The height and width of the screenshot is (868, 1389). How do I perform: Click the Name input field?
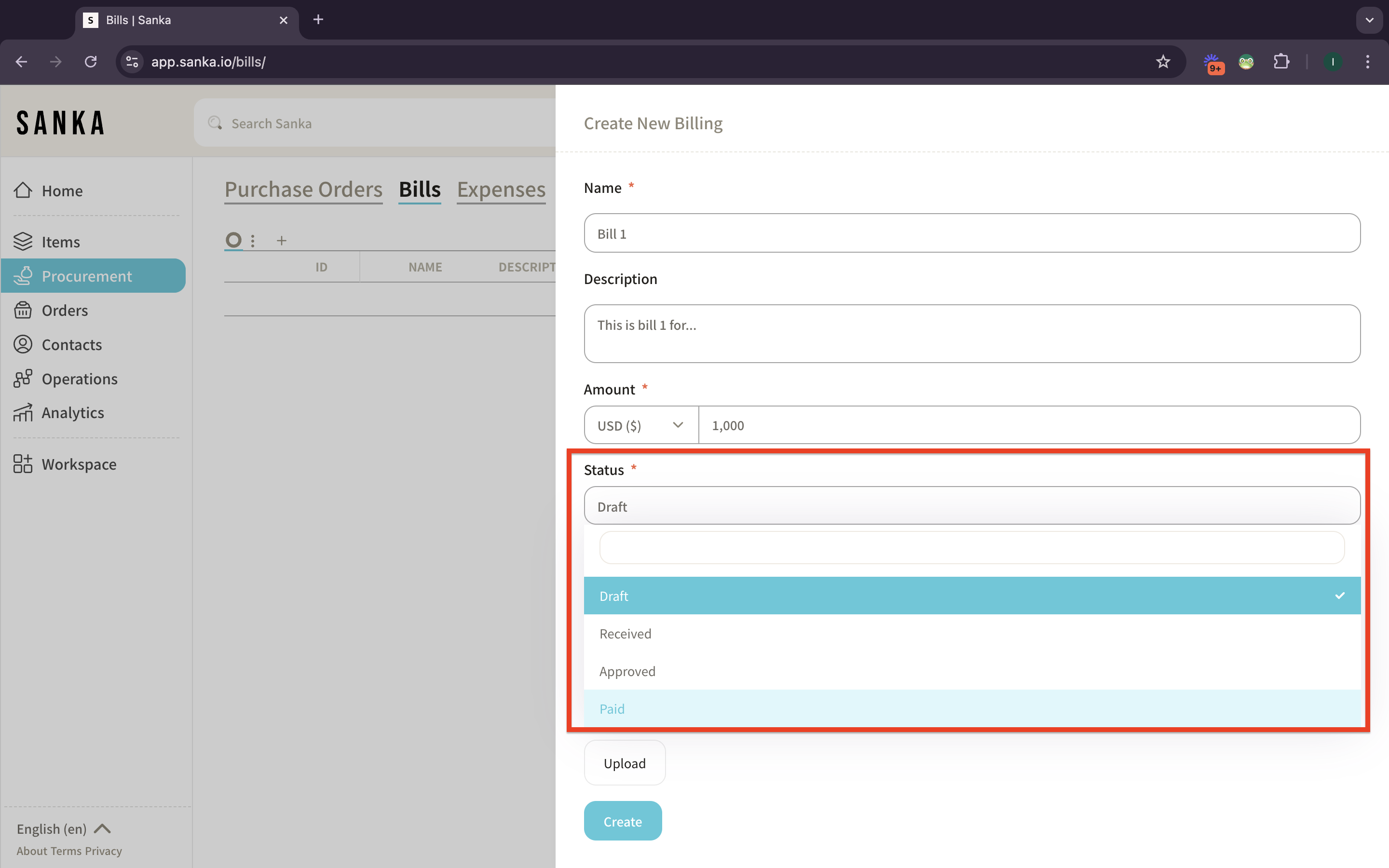[971, 234]
